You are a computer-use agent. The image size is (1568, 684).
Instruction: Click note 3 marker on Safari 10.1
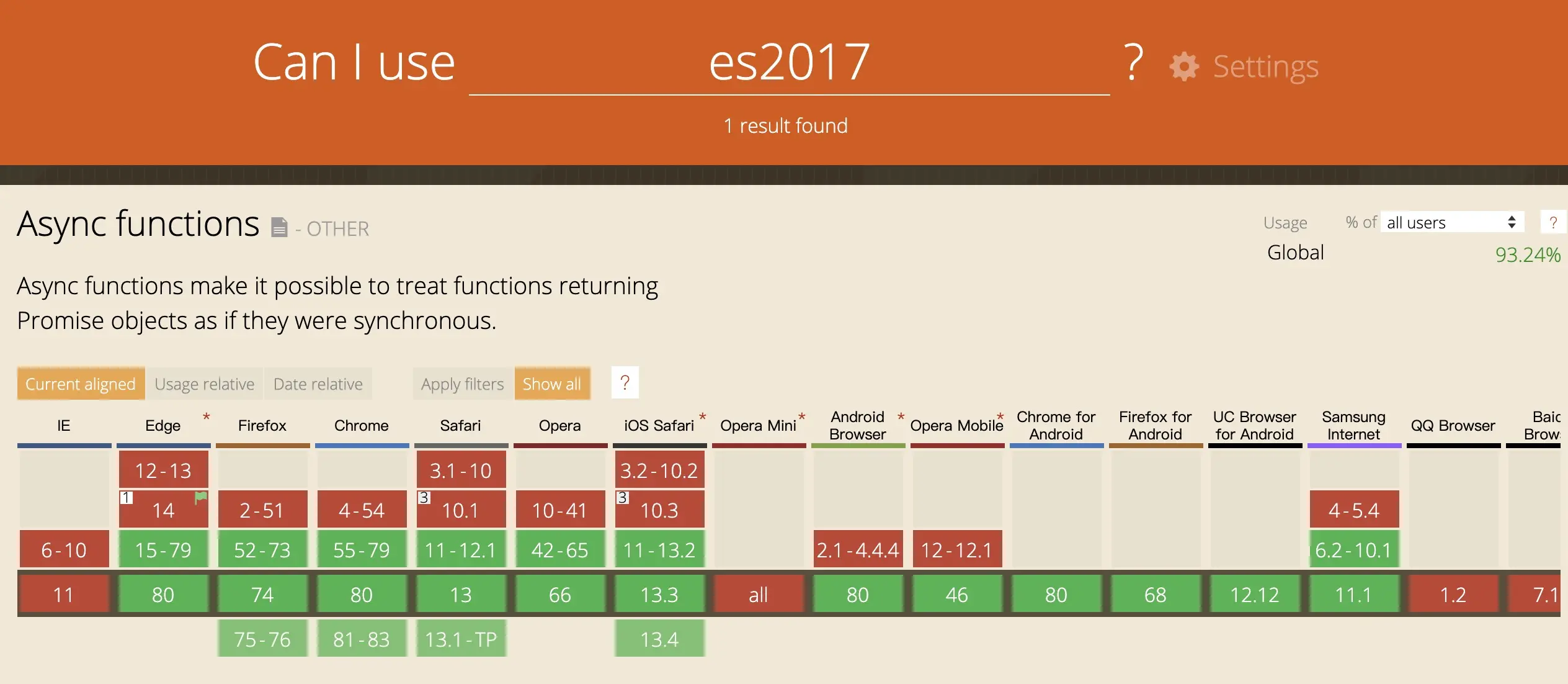click(x=424, y=498)
